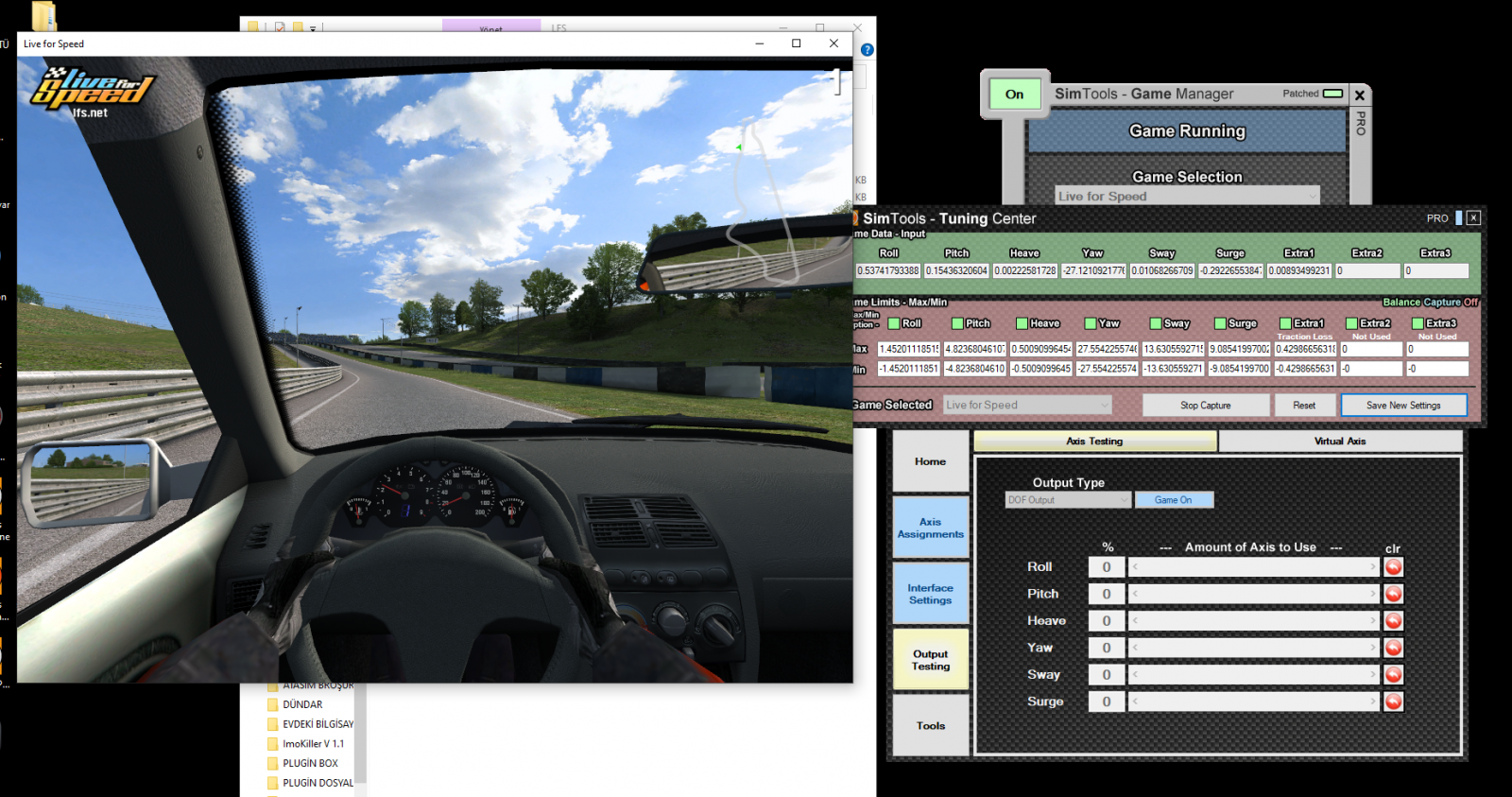Open the PLUGİN BOX folder
Screen dimensions: 1512x797
pyautogui.click(x=310, y=763)
